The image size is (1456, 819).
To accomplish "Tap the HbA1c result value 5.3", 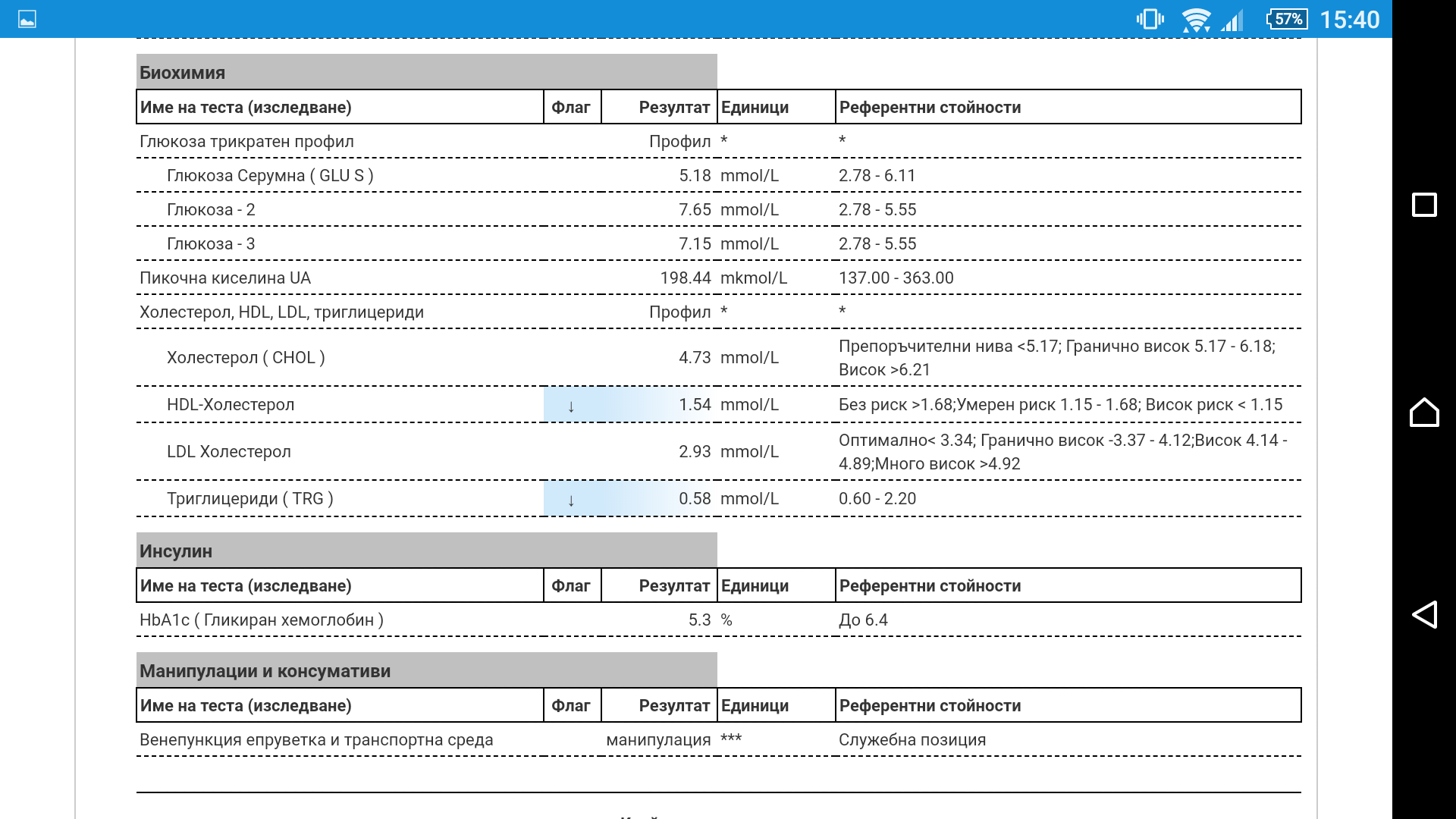I will (699, 620).
